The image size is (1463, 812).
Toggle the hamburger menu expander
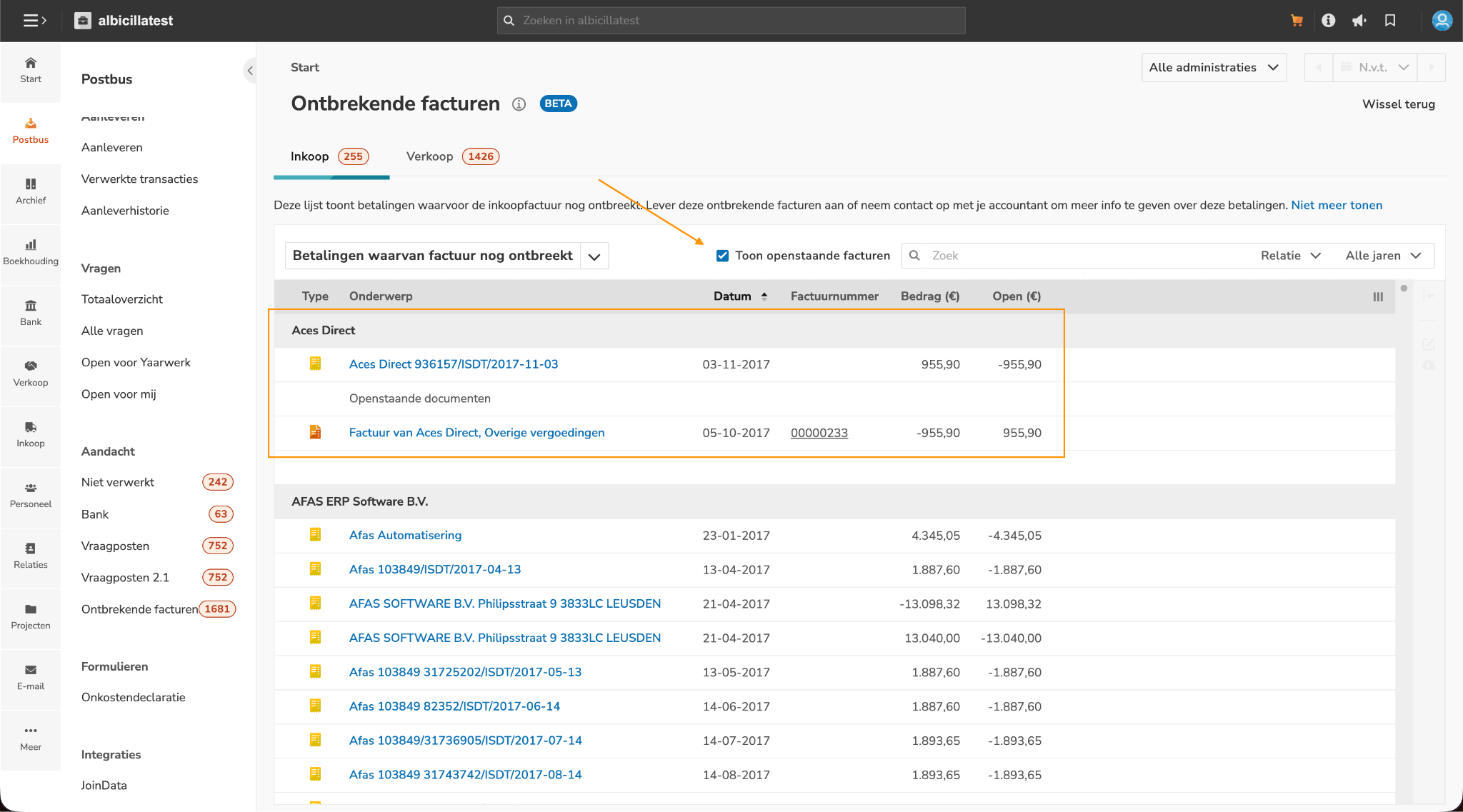35,21
